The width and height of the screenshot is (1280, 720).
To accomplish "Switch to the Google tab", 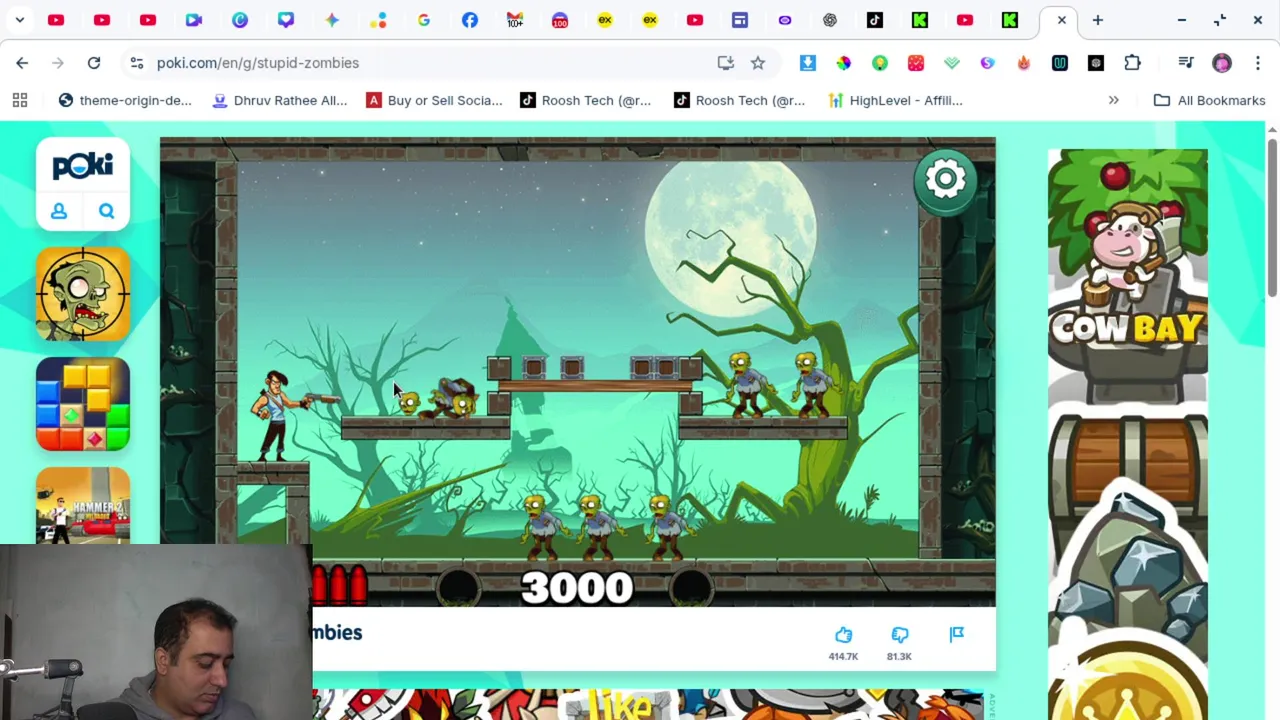I will pyautogui.click(x=424, y=20).
